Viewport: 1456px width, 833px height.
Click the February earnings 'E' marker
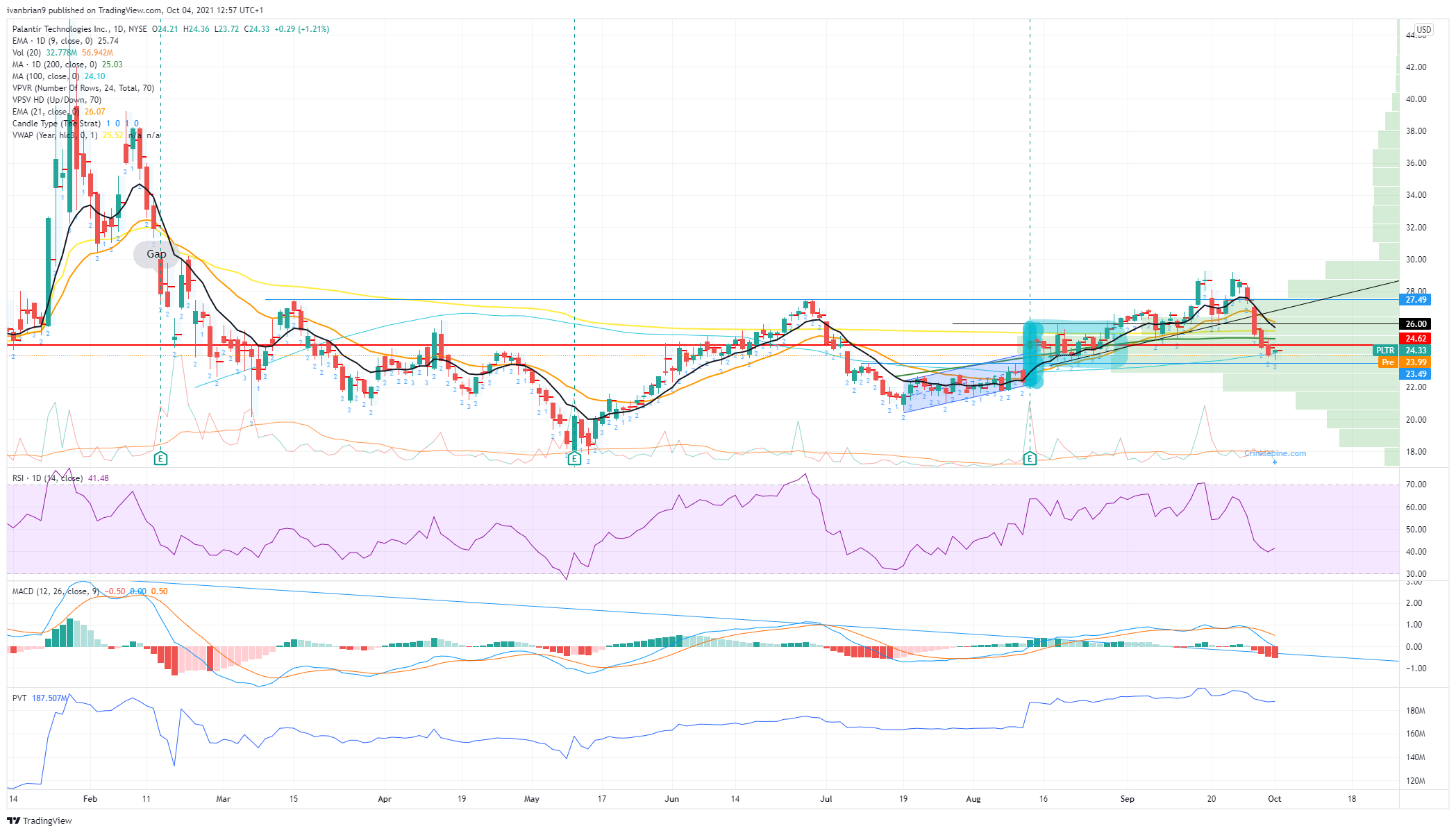coord(160,458)
